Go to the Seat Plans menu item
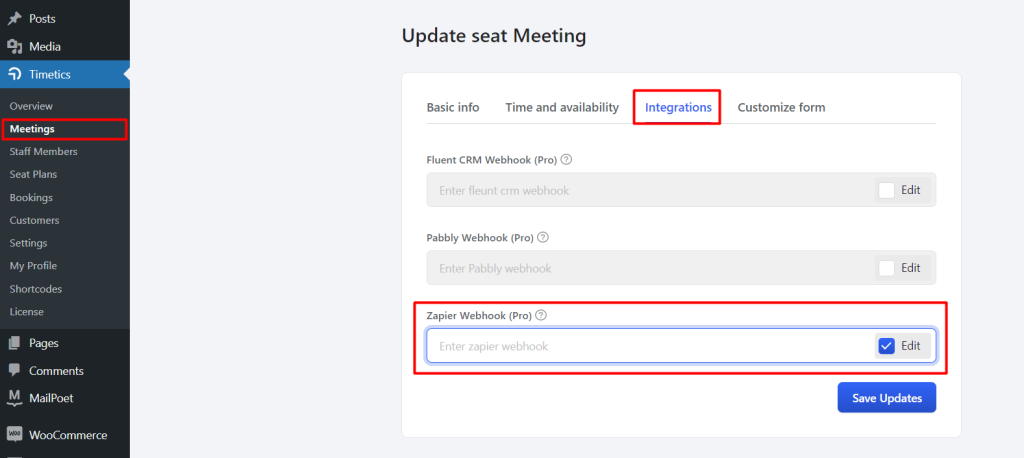Screen dimensions: 1024x458 pos(33,174)
